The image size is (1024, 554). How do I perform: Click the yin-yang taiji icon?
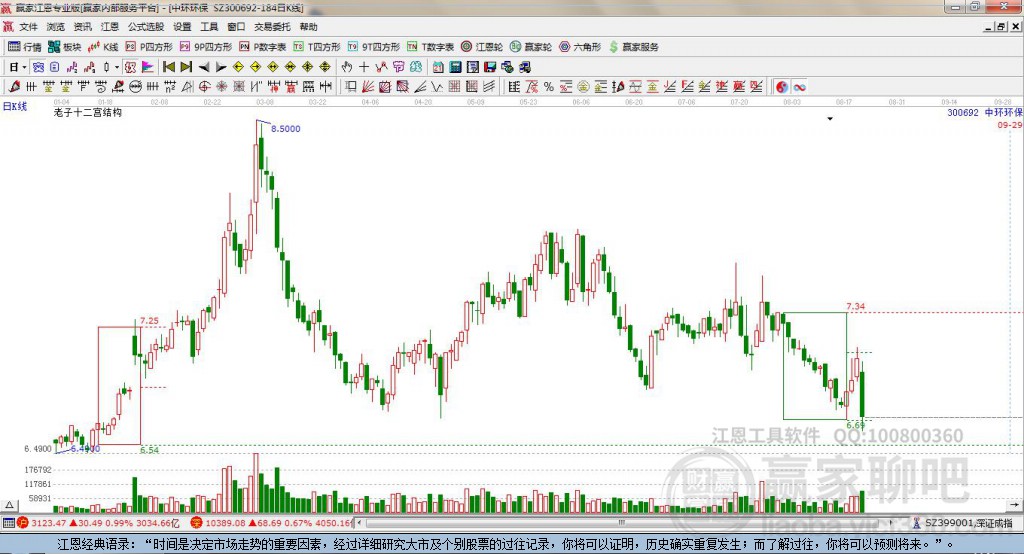pyautogui.click(x=782, y=87)
